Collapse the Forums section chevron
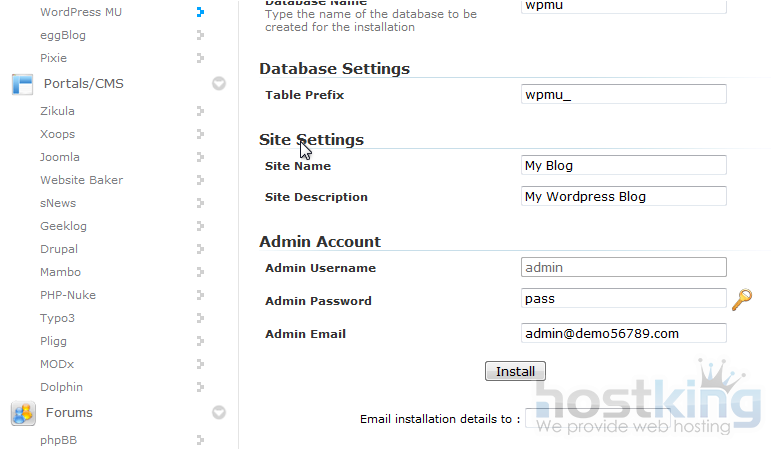The image size is (776, 450). (x=219, y=413)
